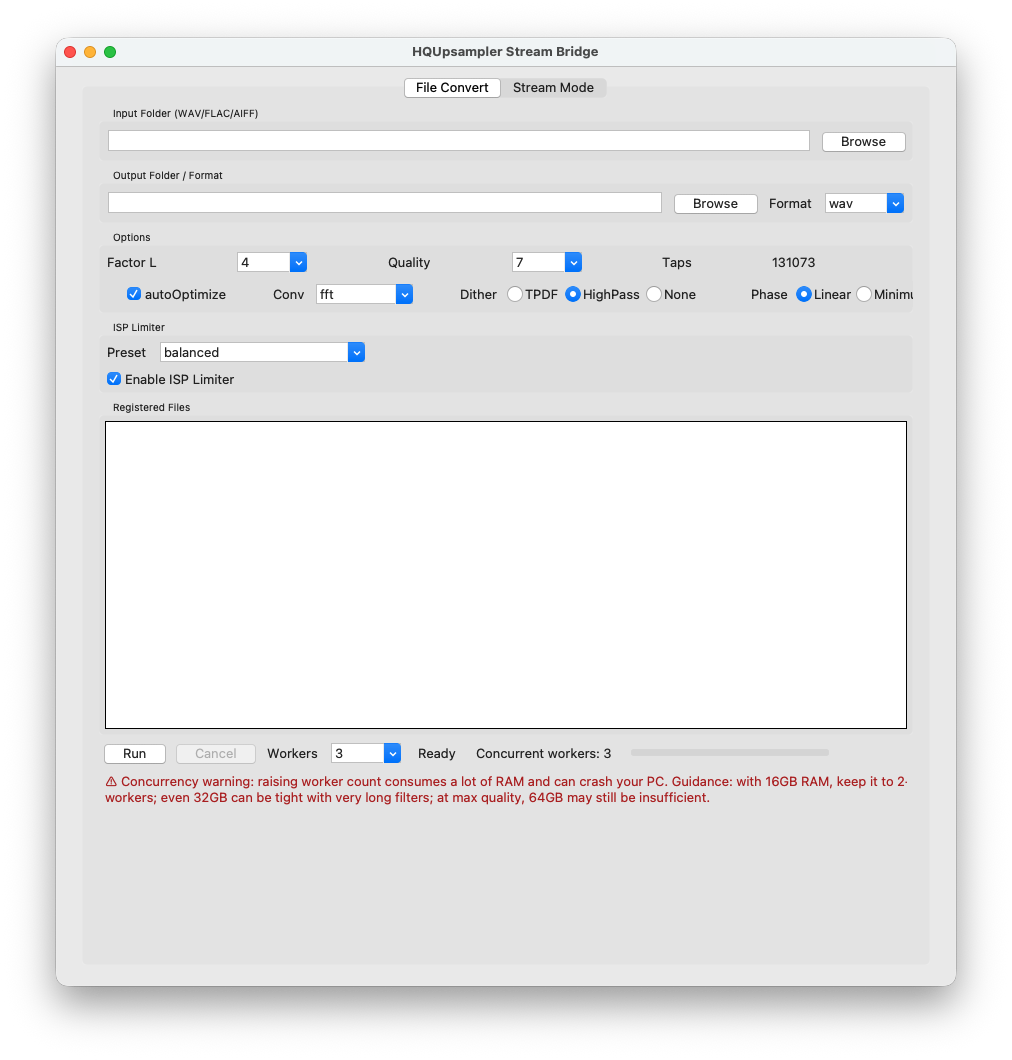This screenshot has width=1012, height=1060.
Task: Start conversion with the Run button
Action: click(135, 753)
